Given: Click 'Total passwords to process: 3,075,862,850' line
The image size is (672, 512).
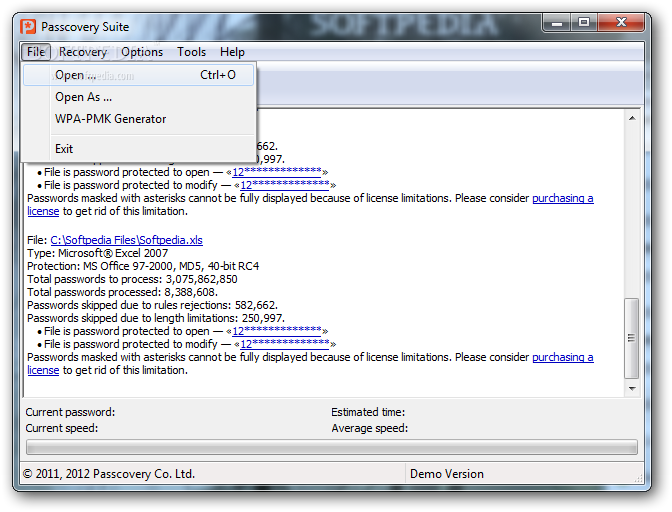Looking at the screenshot, I should 132,279.
